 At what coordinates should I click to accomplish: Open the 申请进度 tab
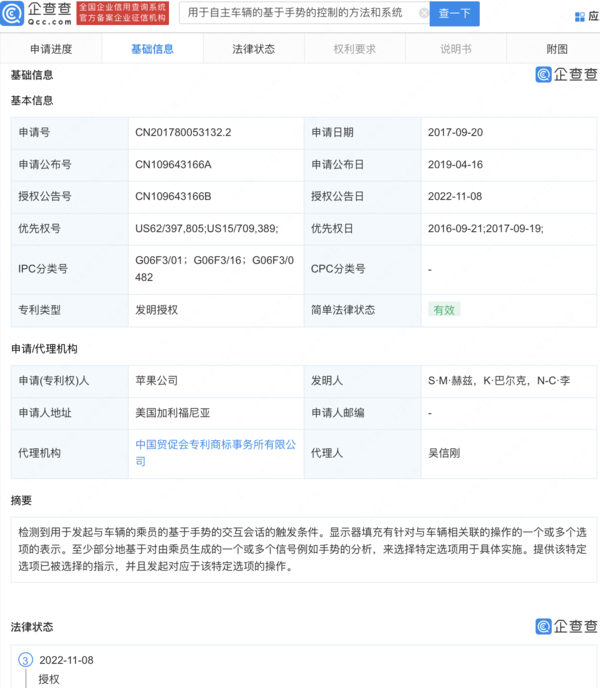pos(51,49)
